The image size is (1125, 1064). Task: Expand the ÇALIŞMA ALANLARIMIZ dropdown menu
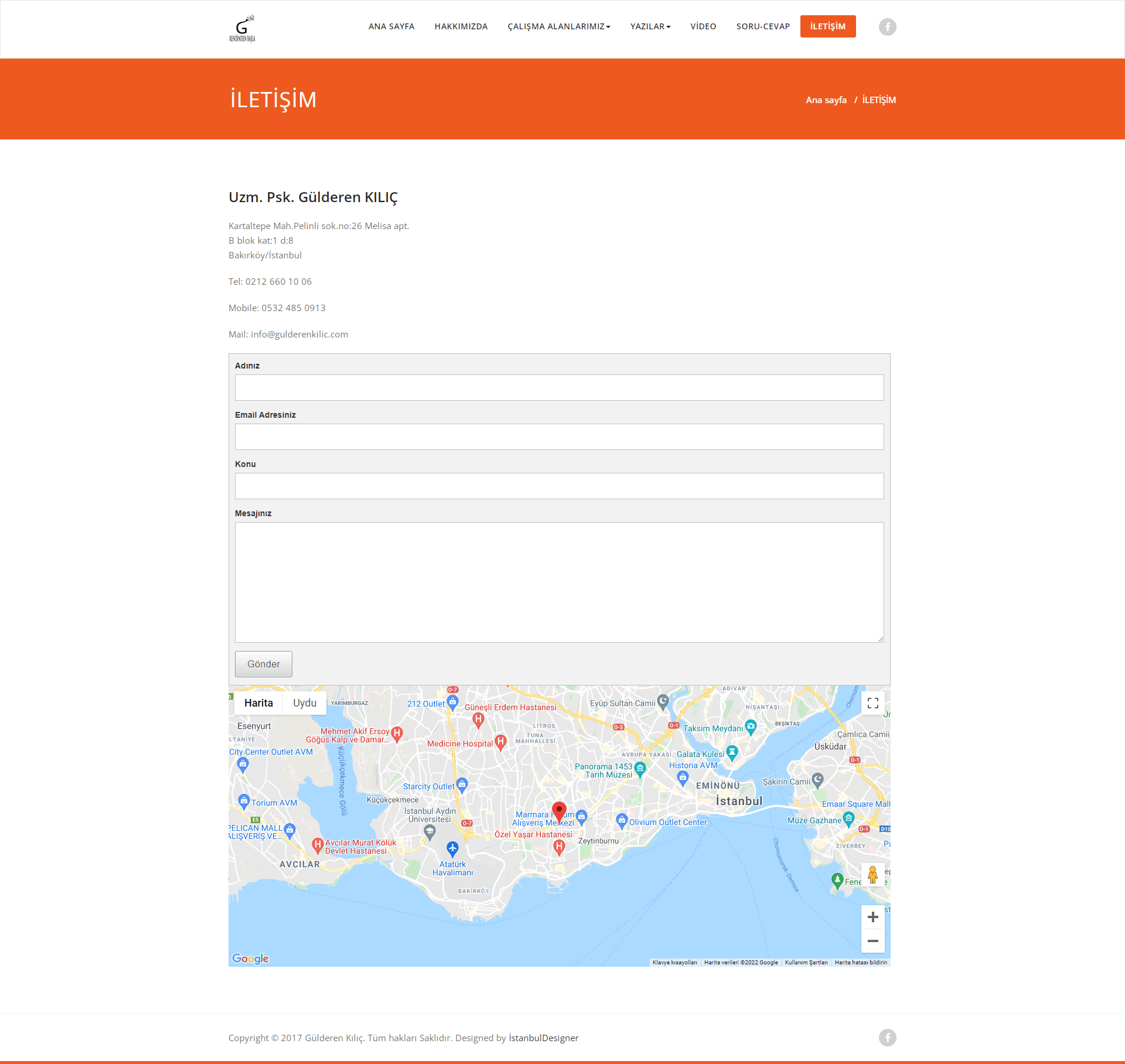[559, 26]
